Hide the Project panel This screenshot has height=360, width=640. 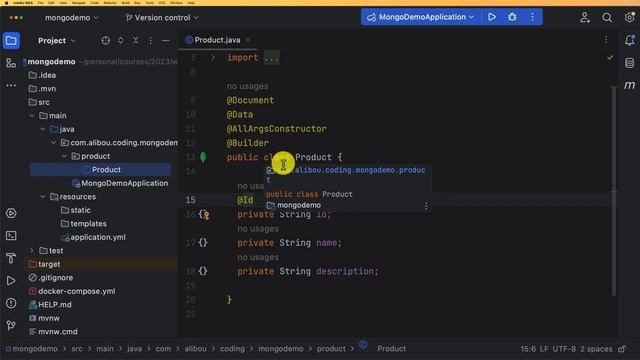(165, 40)
